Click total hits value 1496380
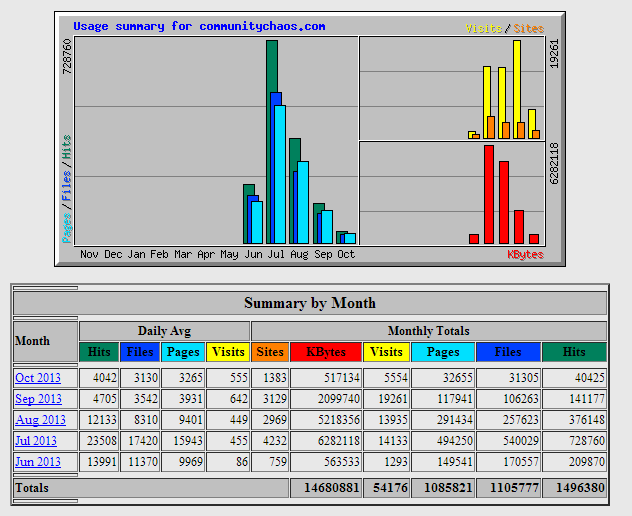632x516 pixels. pos(574,488)
